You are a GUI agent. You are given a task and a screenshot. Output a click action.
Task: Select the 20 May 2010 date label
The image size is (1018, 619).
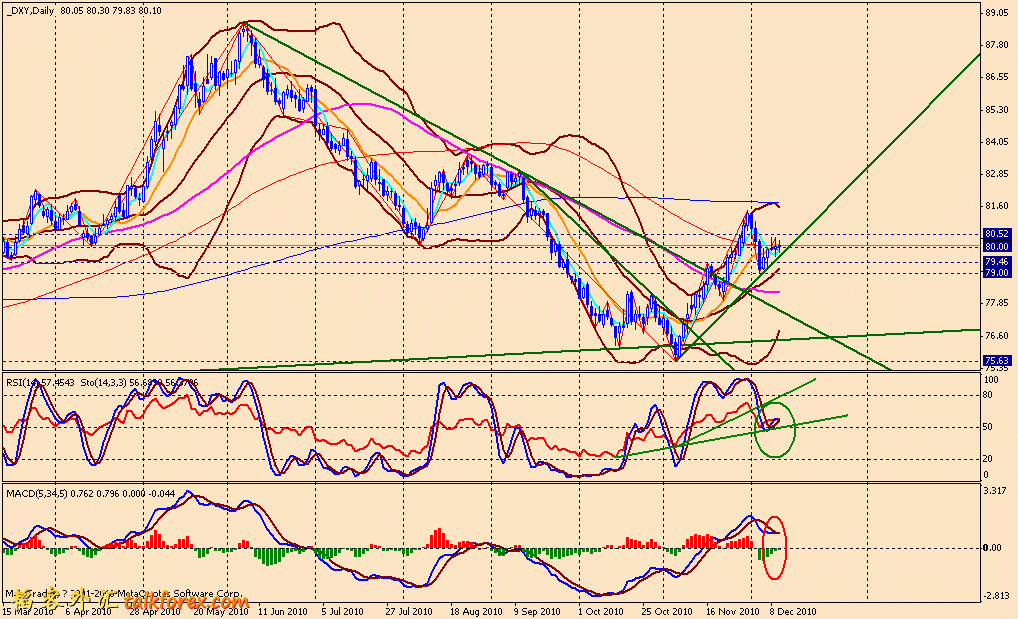[221, 611]
